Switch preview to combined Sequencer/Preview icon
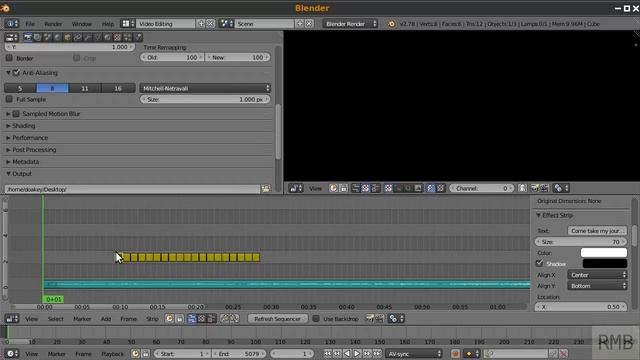This screenshot has width=640, height=360. tap(376, 188)
